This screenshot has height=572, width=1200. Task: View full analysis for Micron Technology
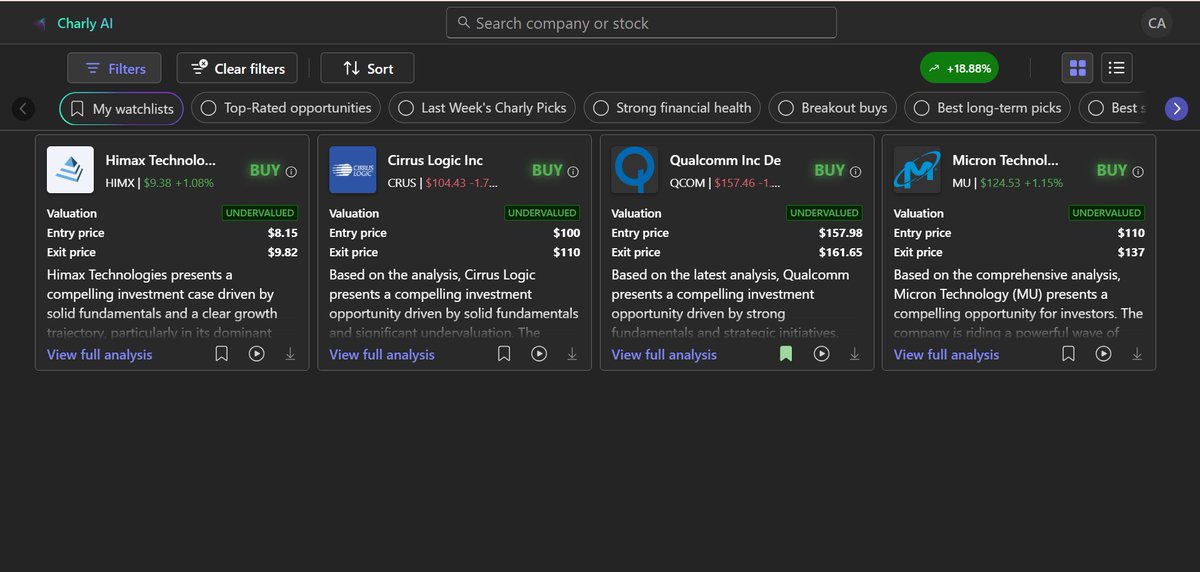[x=946, y=354]
